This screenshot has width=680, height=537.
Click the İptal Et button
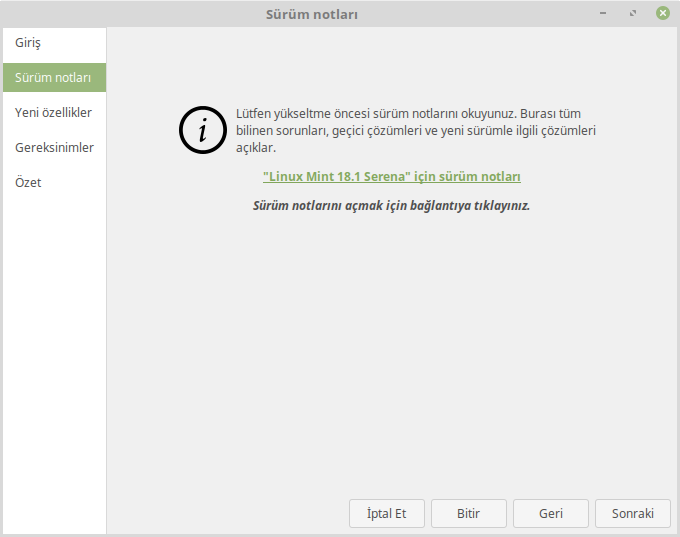tap(386, 514)
